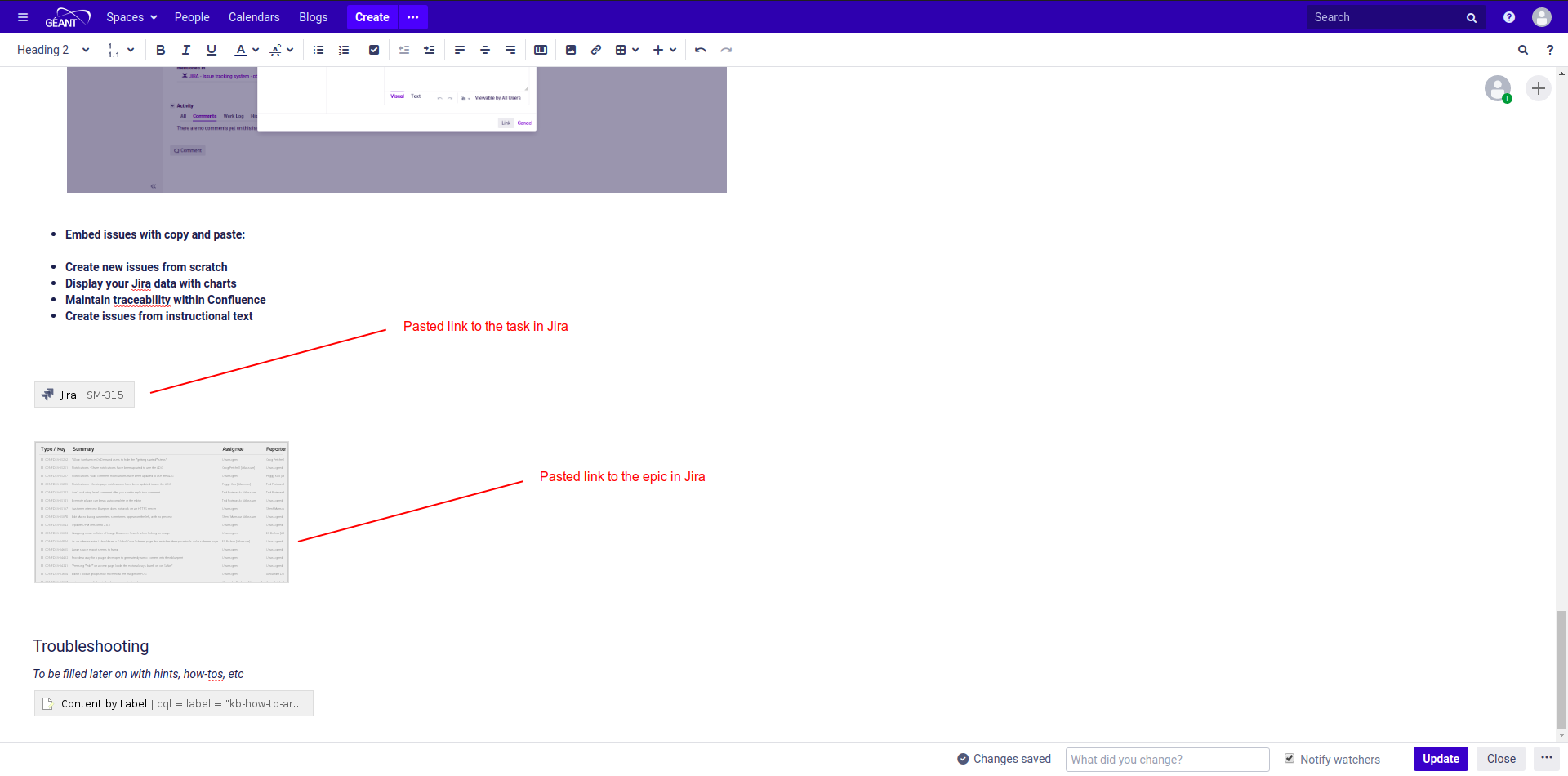
Task: Click 'Display your Jira data with charts' bullet
Action: 151,283
